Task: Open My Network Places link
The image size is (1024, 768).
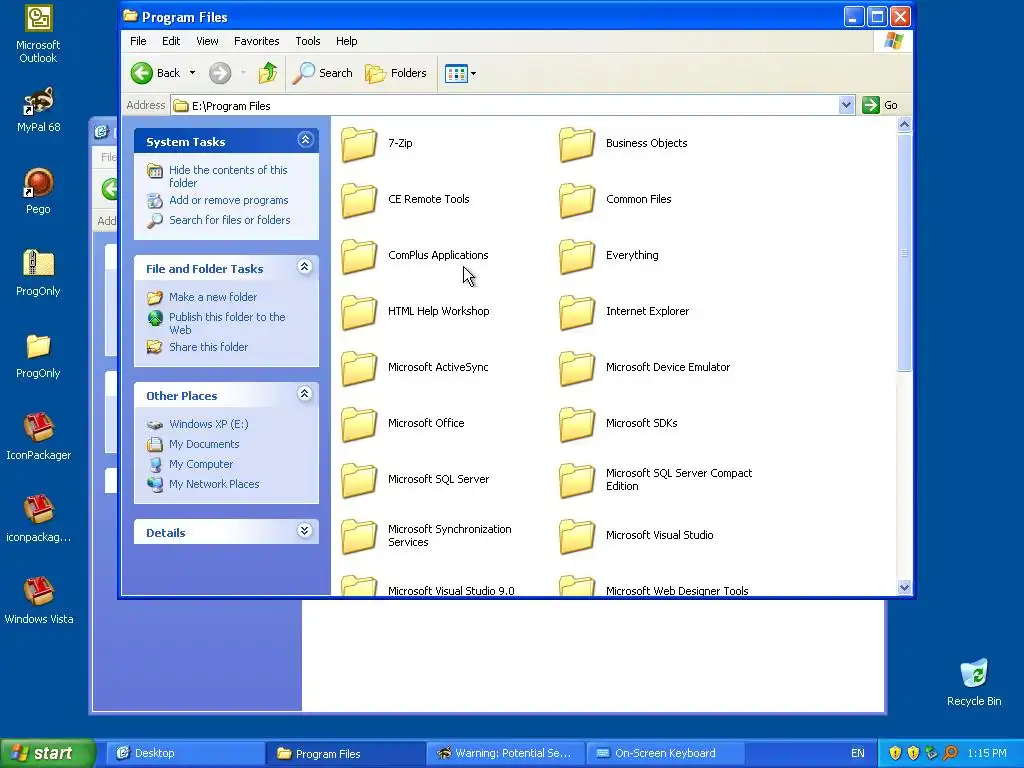Action: 214,484
